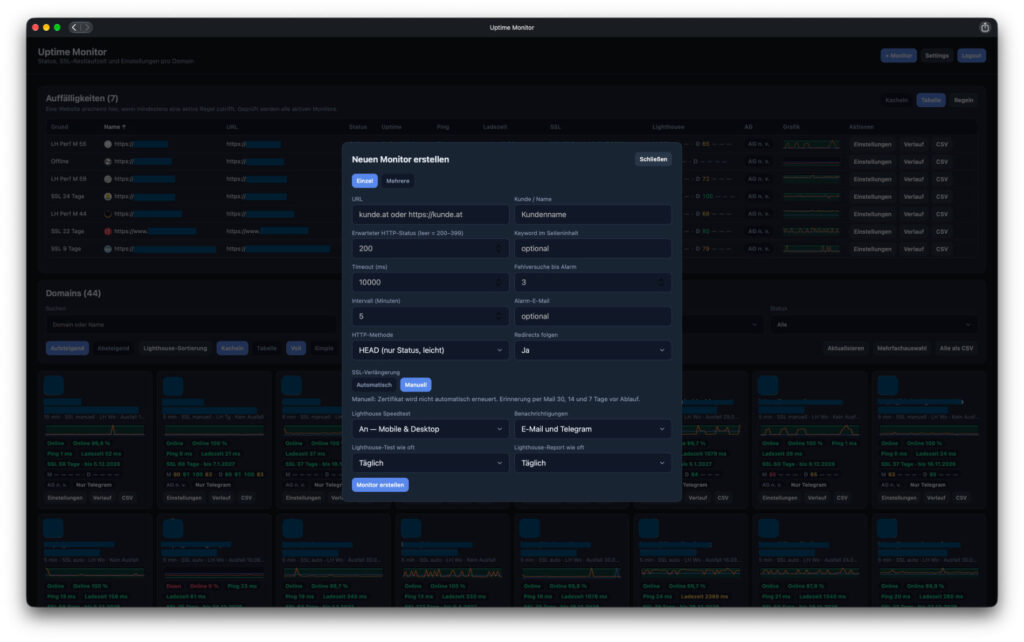Click the + Monitor button in the header
This screenshot has width=1024, height=642.
pyautogui.click(x=899, y=56)
